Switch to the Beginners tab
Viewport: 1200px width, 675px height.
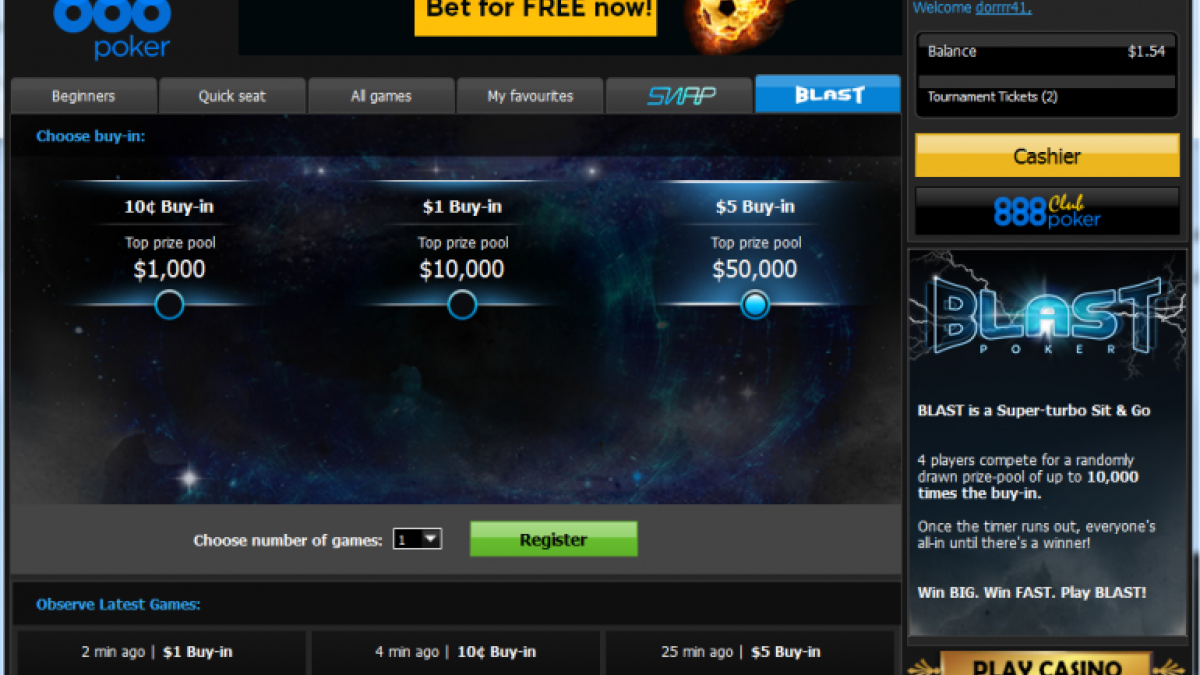(x=84, y=96)
